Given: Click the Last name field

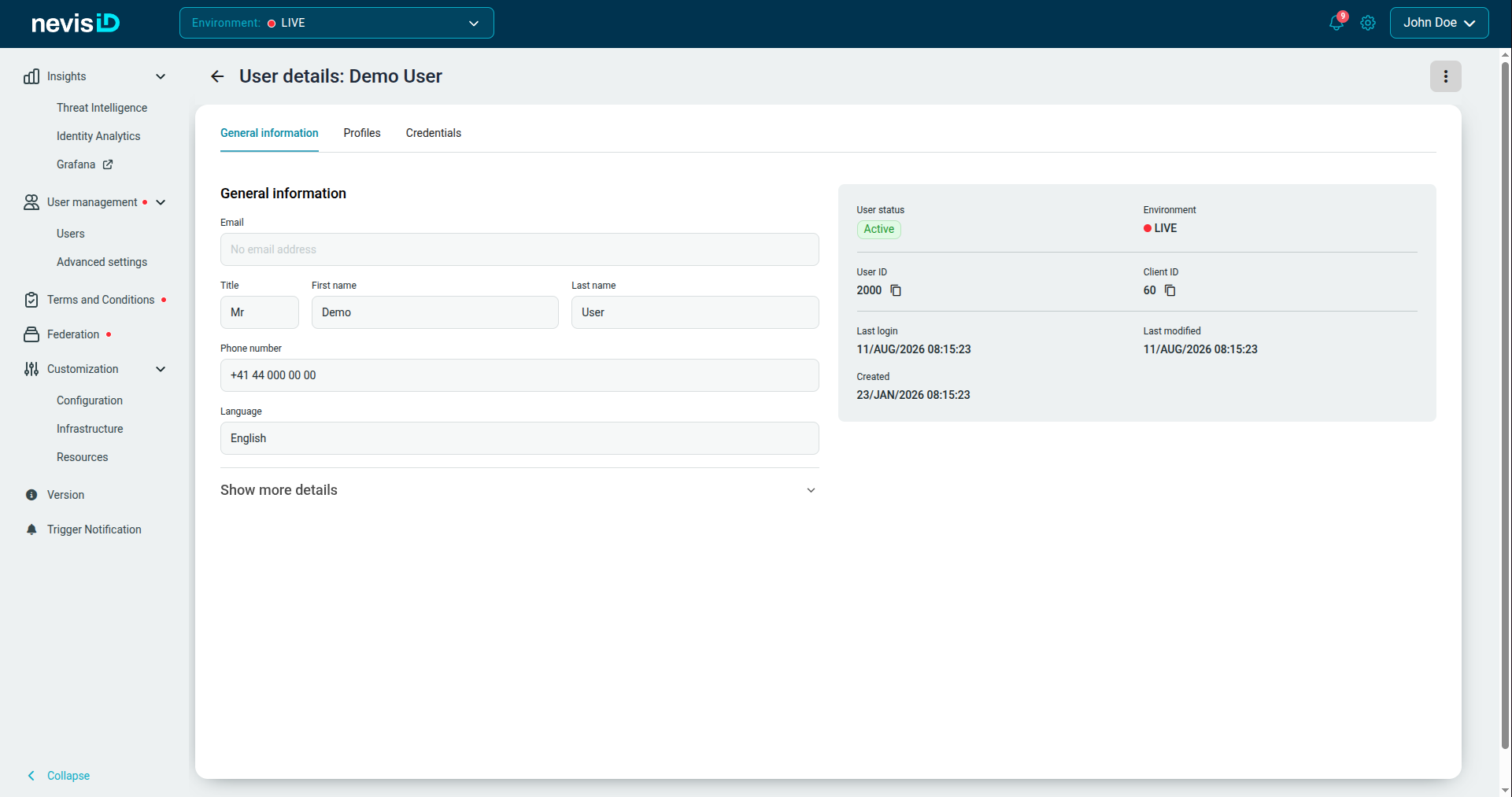Looking at the screenshot, I should click(695, 312).
